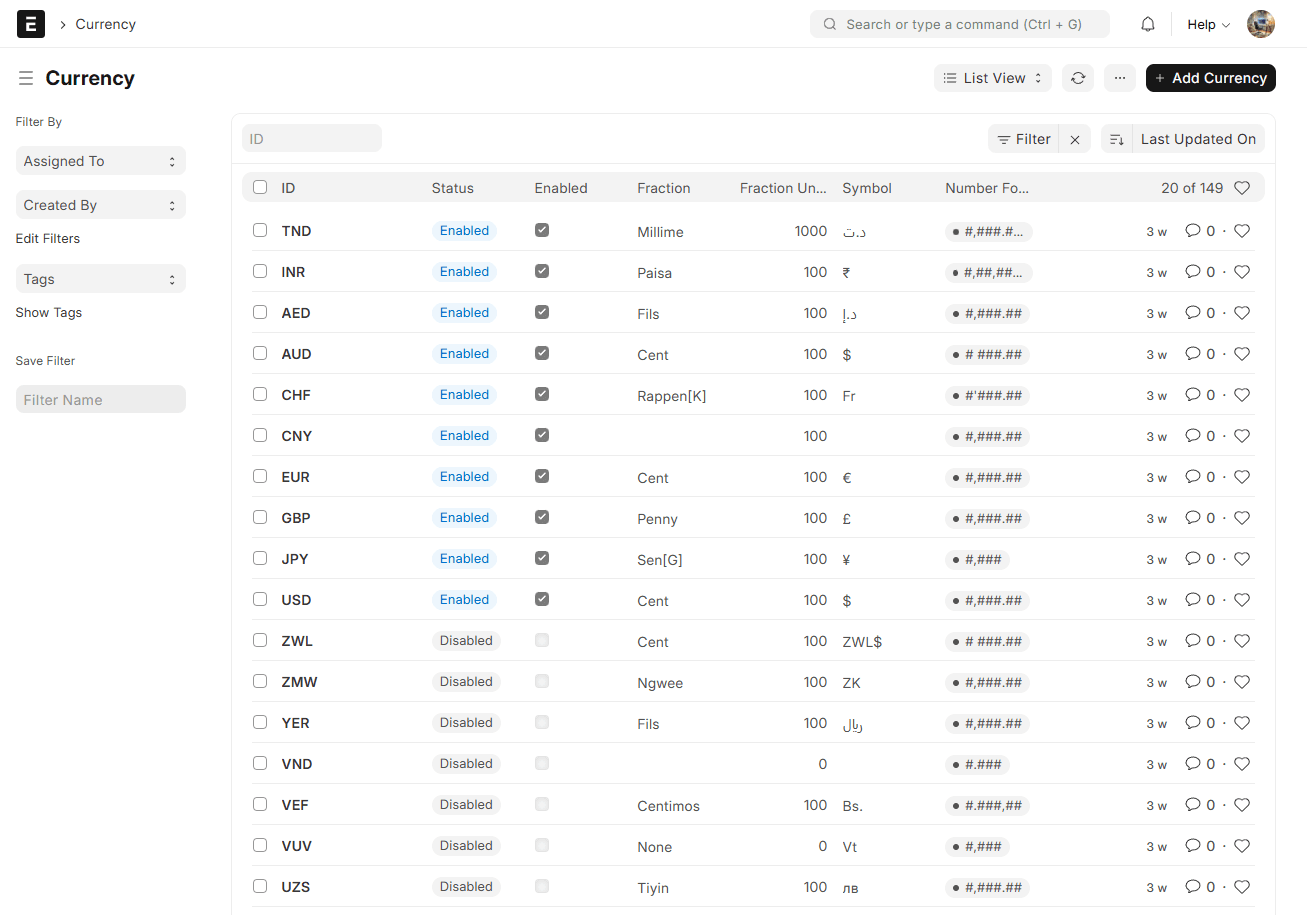The width and height of the screenshot is (1307, 915).
Task: Toggle the sidebar hamburger icon
Action: (26, 78)
